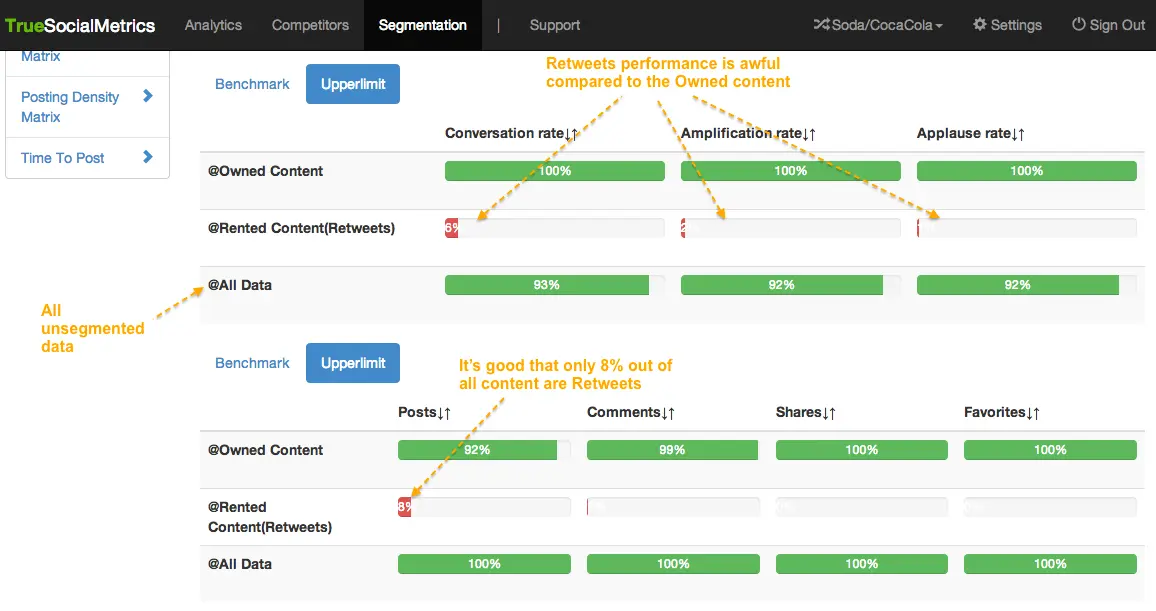1156x611 pixels.
Task: Open the Competitors tab
Action: [x=310, y=25]
